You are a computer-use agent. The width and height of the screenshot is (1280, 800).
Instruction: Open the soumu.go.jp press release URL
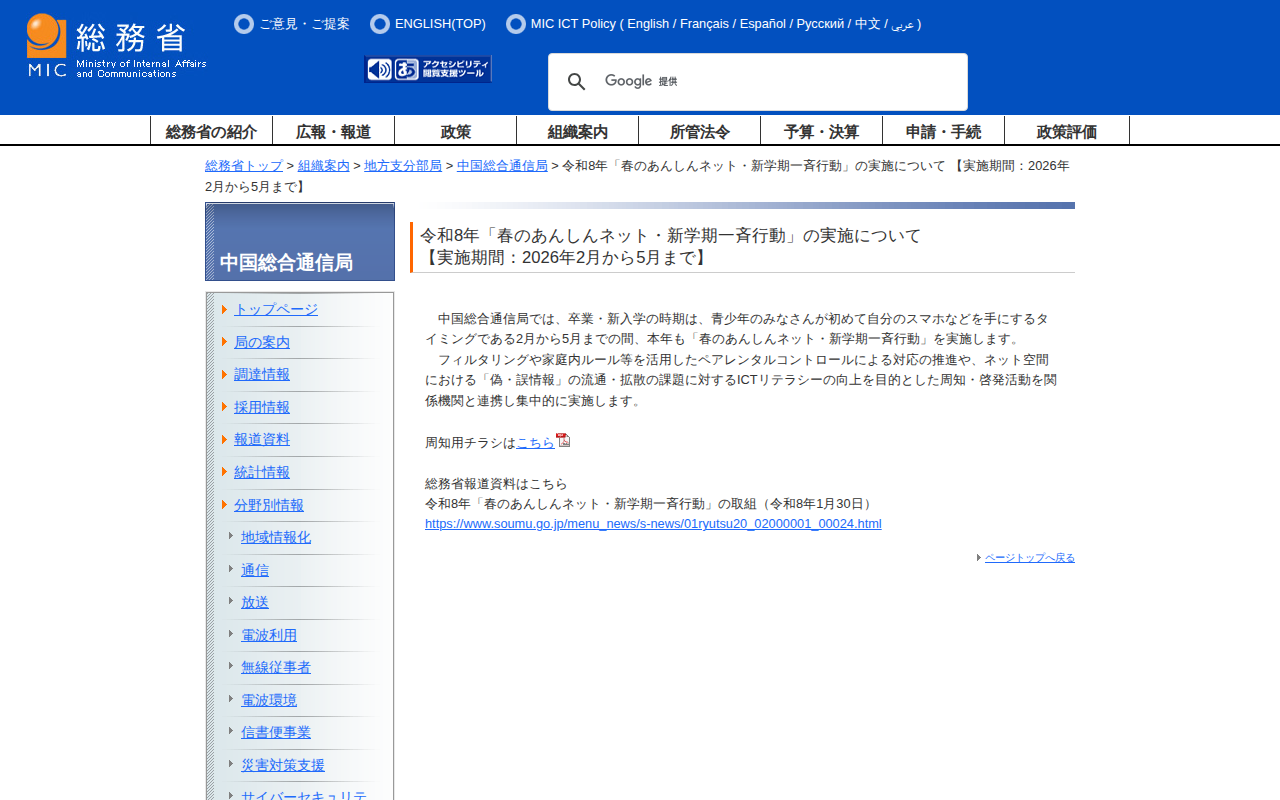653,523
